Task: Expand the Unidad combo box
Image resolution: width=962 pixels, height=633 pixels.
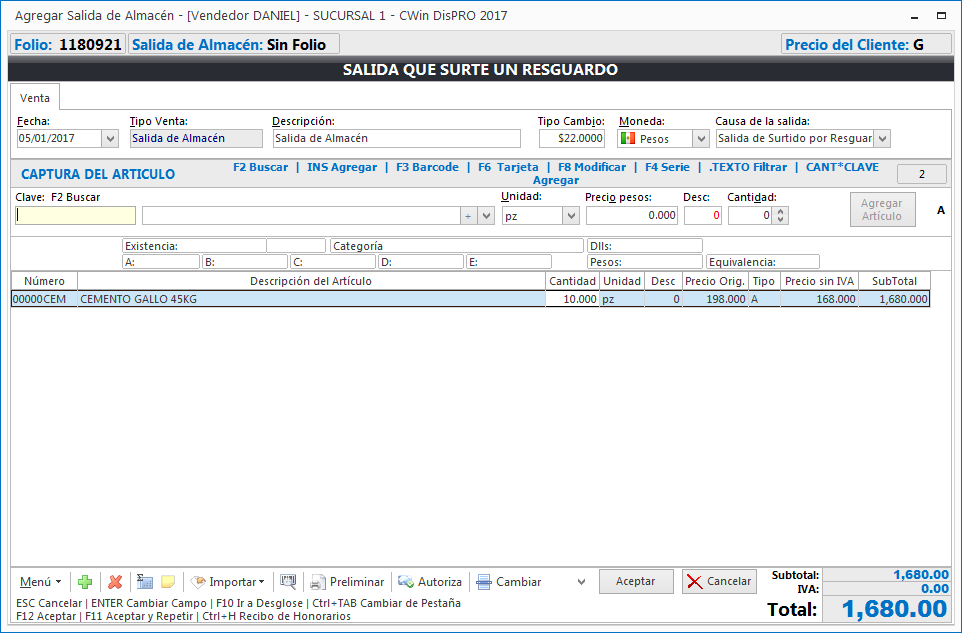Action: pos(571,216)
